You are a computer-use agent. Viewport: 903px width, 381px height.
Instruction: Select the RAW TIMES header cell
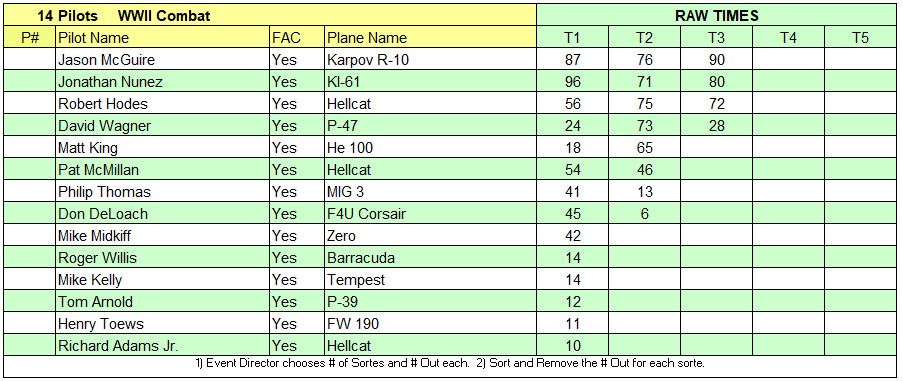click(716, 15)
